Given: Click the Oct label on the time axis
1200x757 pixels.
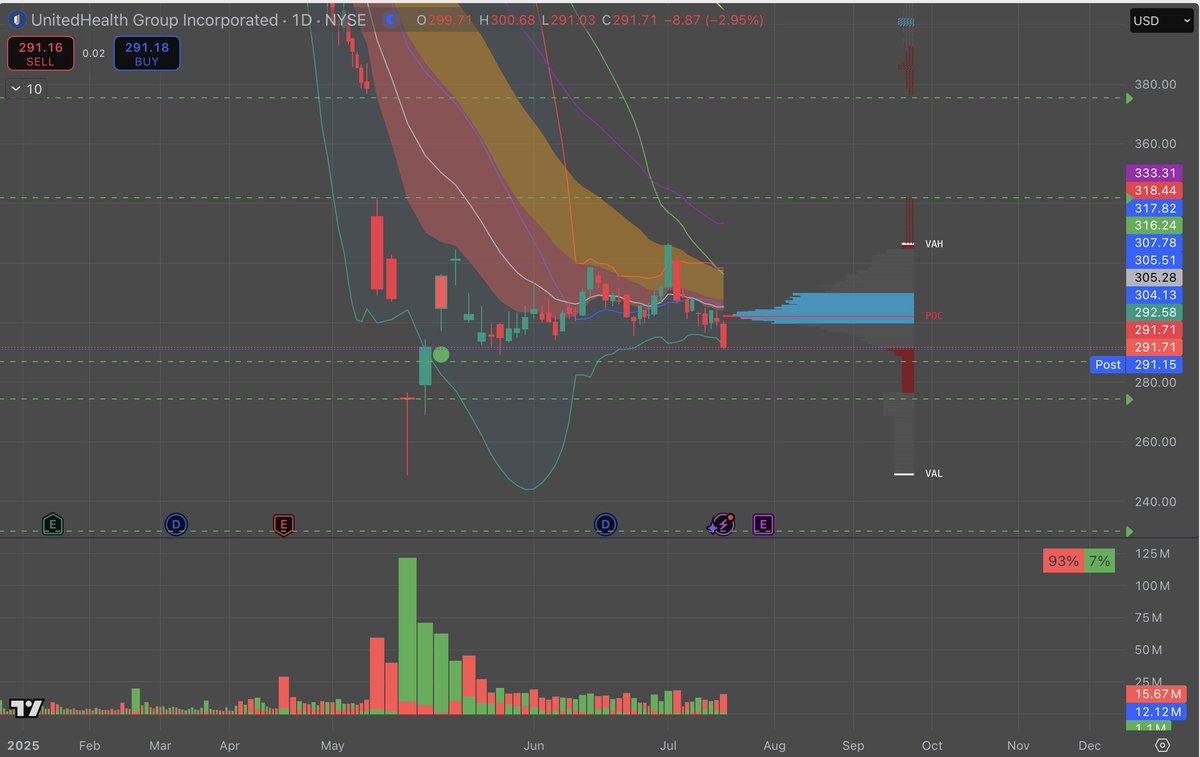Looking at the screenshot, I should pos(932,745).
